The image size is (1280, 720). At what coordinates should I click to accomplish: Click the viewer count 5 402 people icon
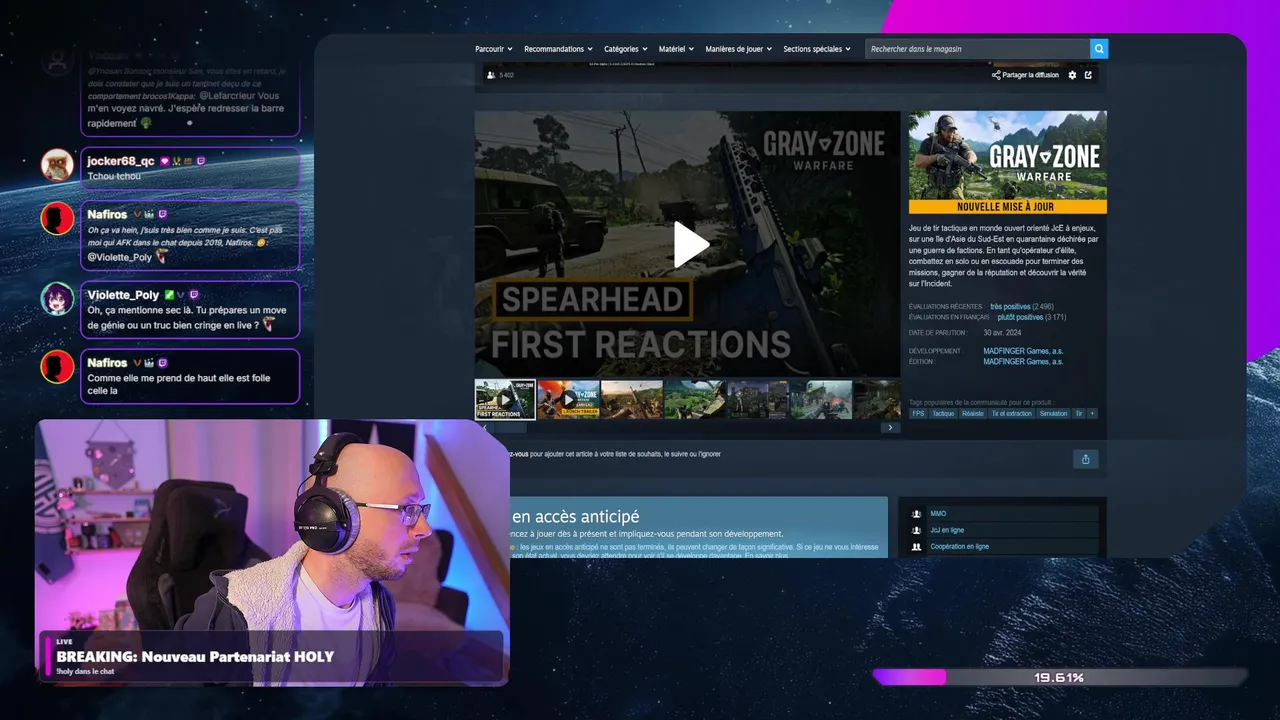(491, 75)
